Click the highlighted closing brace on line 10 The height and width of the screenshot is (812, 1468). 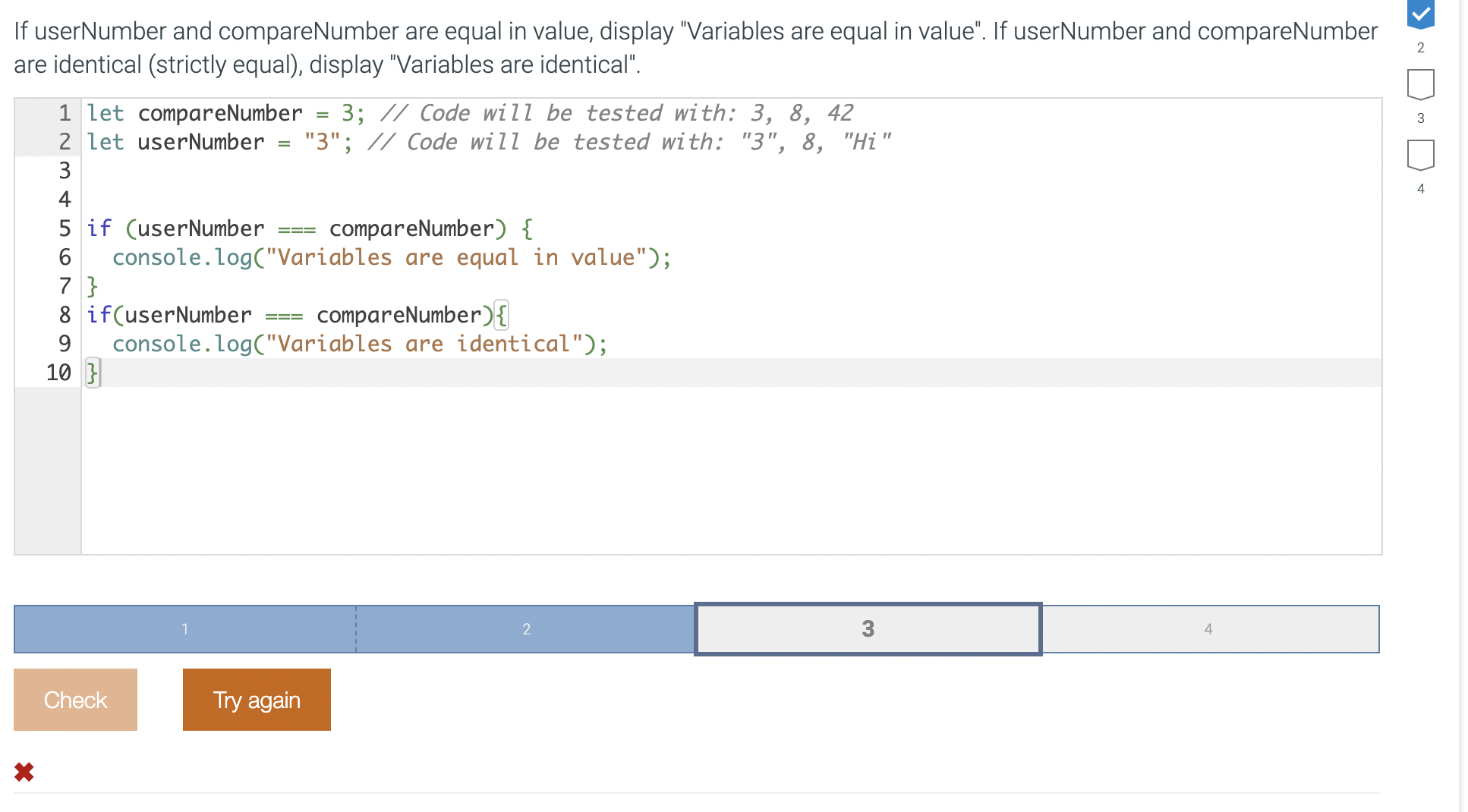click(92, 372)
